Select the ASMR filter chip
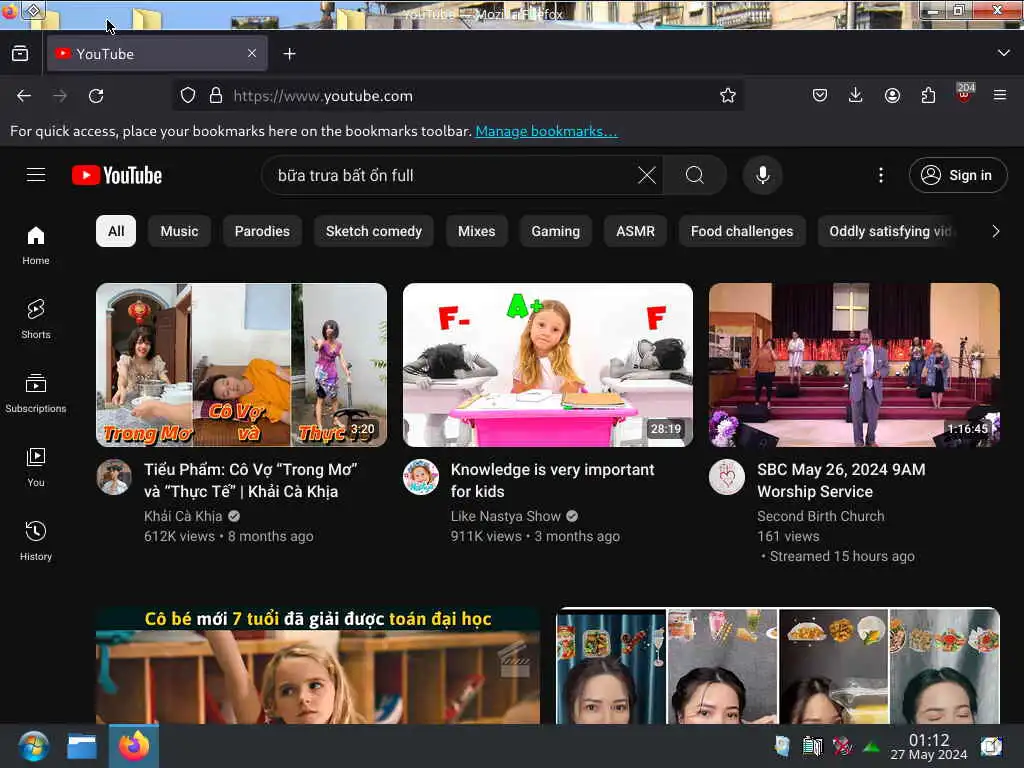This screenshot has width=1024, height=768. coord(635,231)
